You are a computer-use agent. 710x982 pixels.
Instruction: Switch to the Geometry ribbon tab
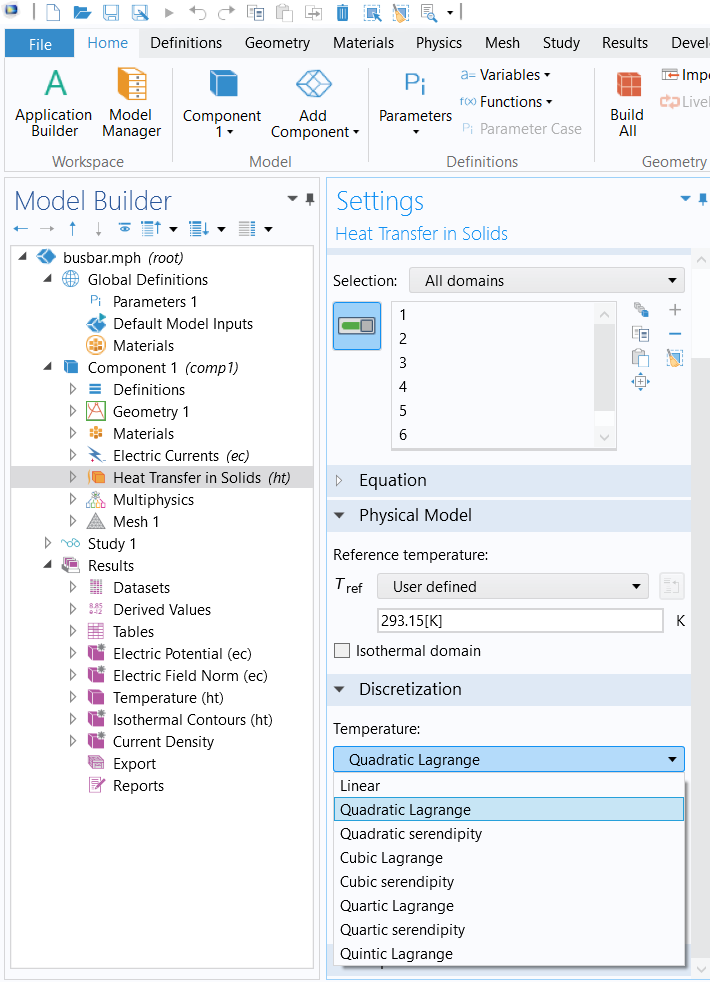pos(277,43)
